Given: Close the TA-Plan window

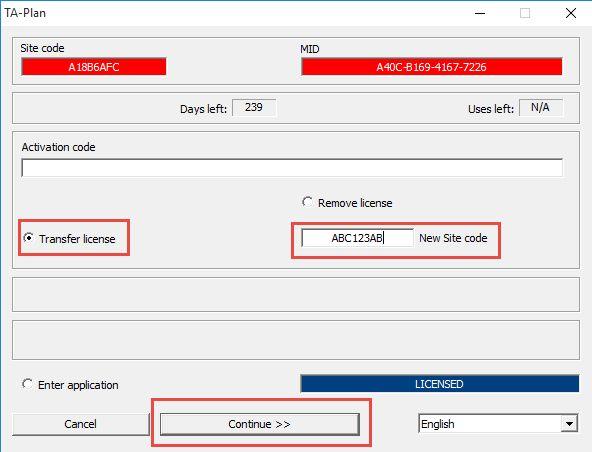Looking at the screenshot, I should click(571, 13).
